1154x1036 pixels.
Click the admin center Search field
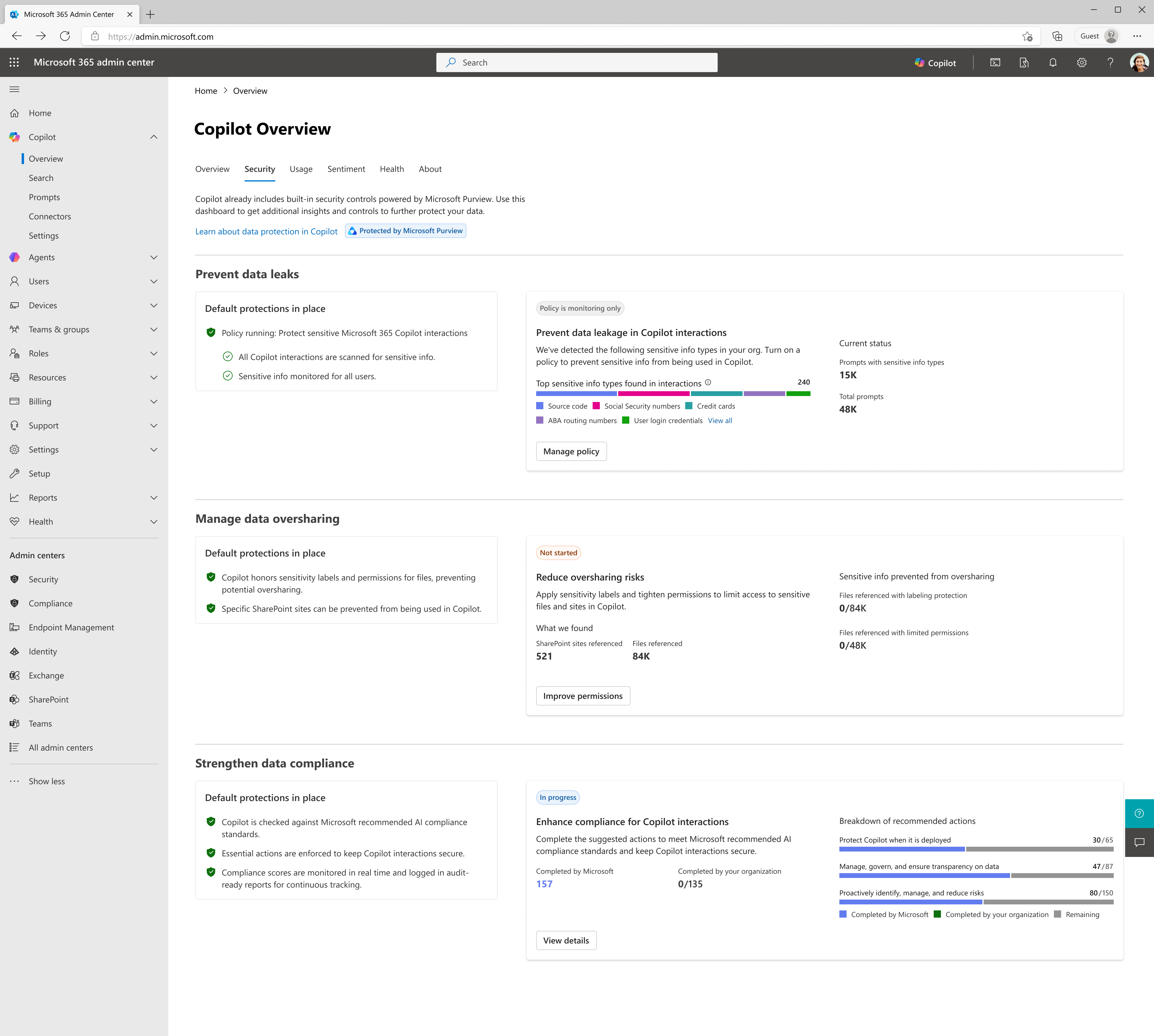pos(577,62)
